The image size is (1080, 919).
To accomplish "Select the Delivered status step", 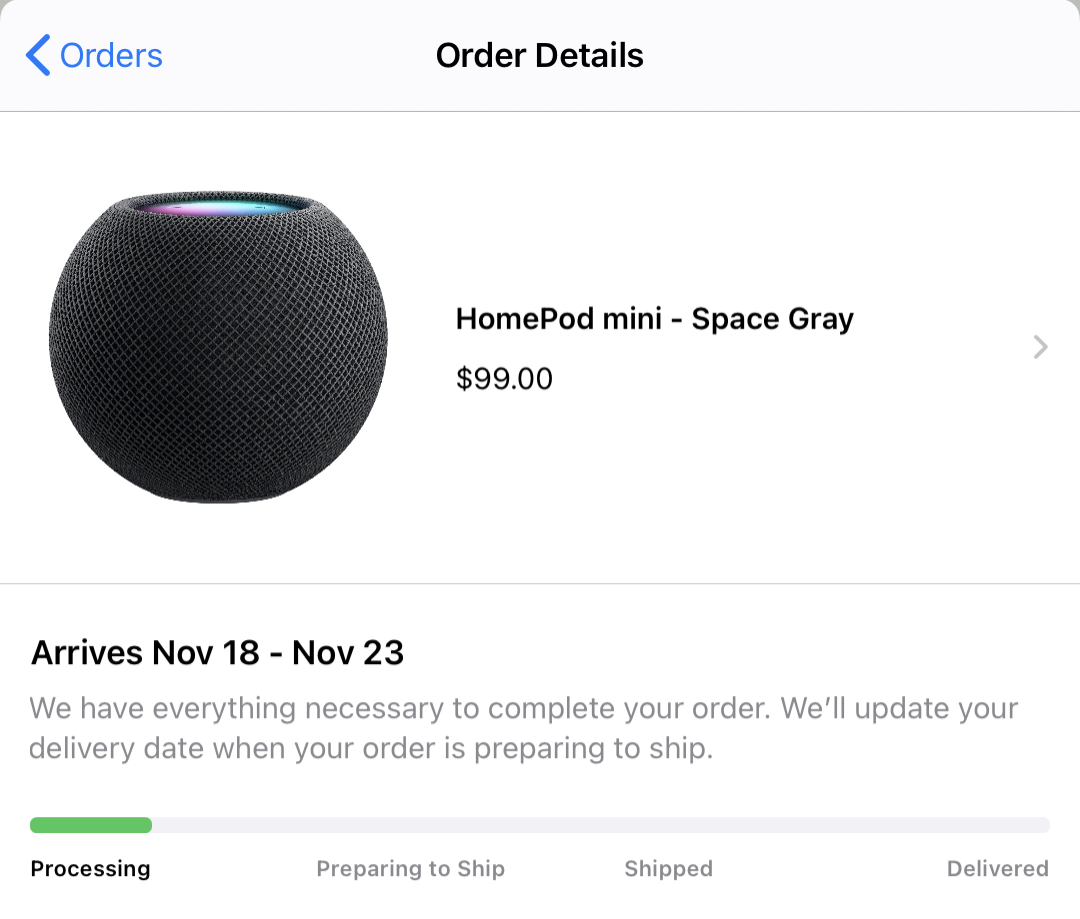I will (997, 869).
